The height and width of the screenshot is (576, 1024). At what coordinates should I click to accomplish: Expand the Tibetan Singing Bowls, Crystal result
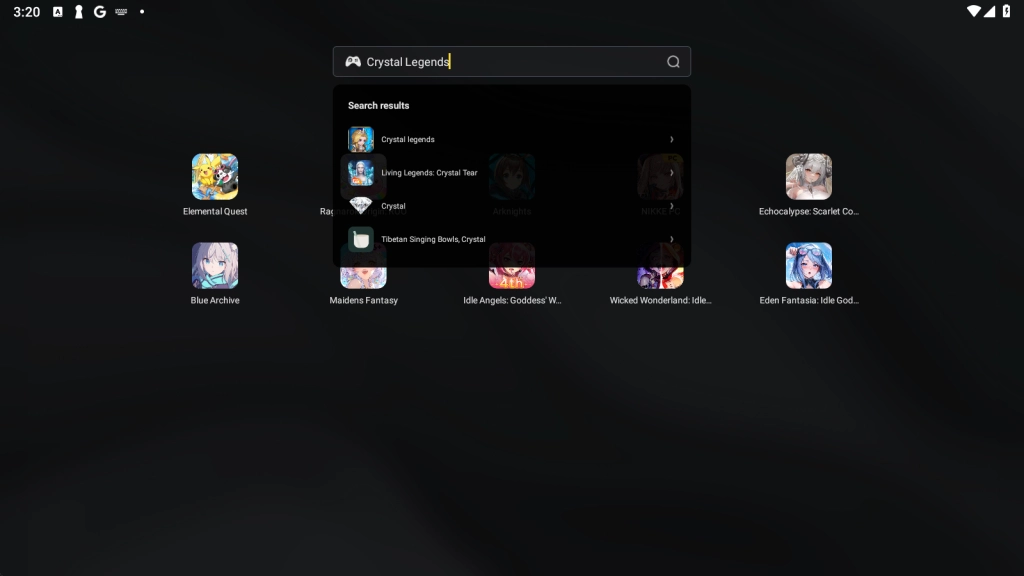pyautogui.click(x=671, y=239)
